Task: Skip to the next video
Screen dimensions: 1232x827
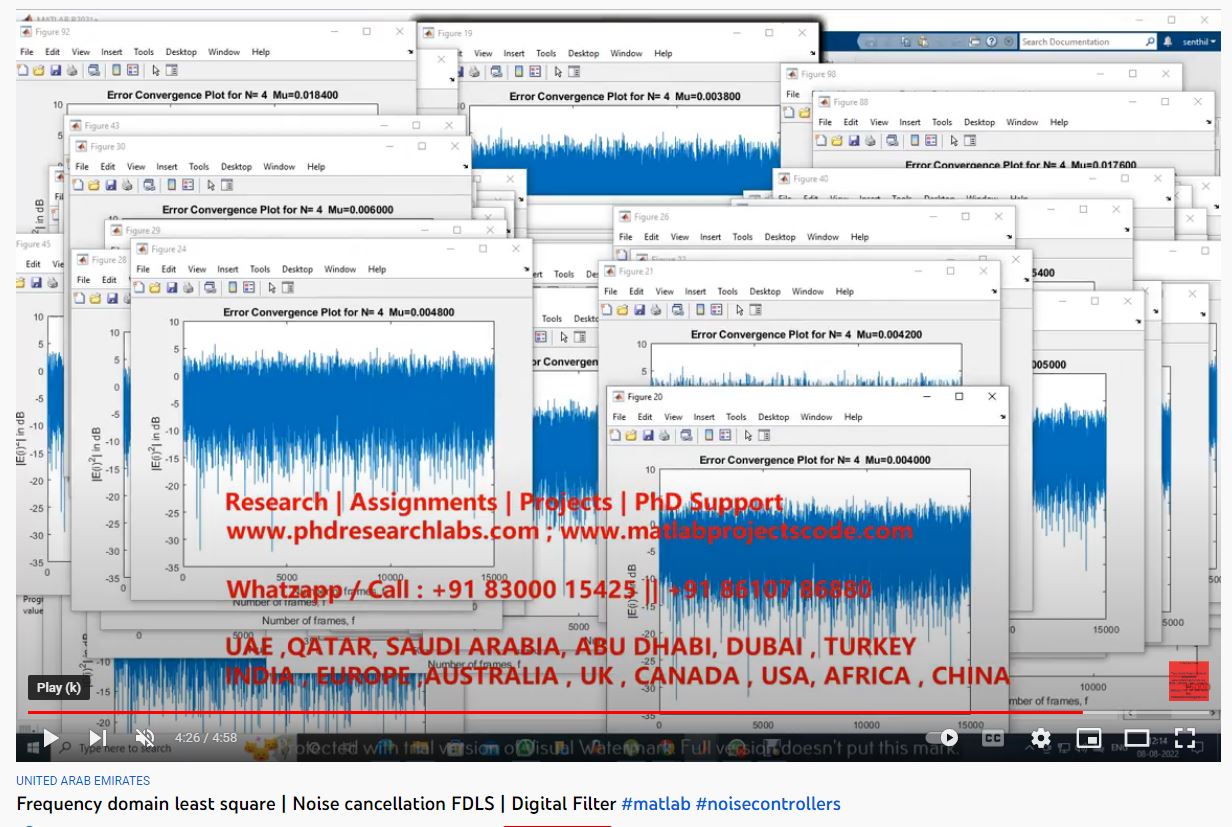Action: (97, 738)
